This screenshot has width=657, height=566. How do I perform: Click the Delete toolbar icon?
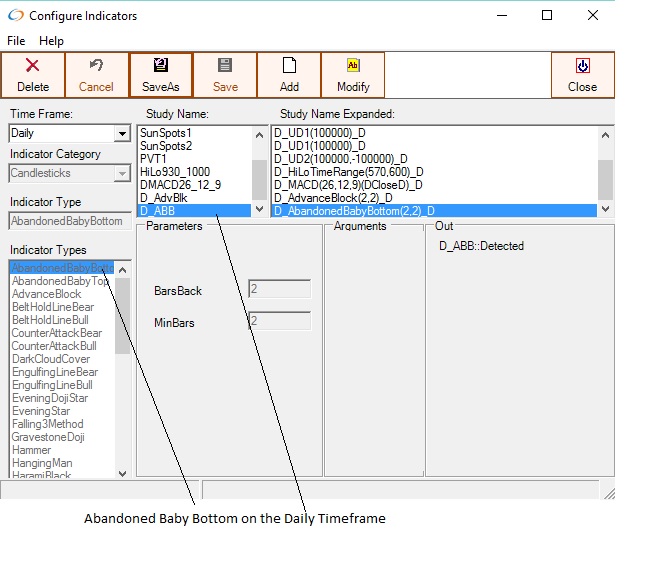coord(32,66)
